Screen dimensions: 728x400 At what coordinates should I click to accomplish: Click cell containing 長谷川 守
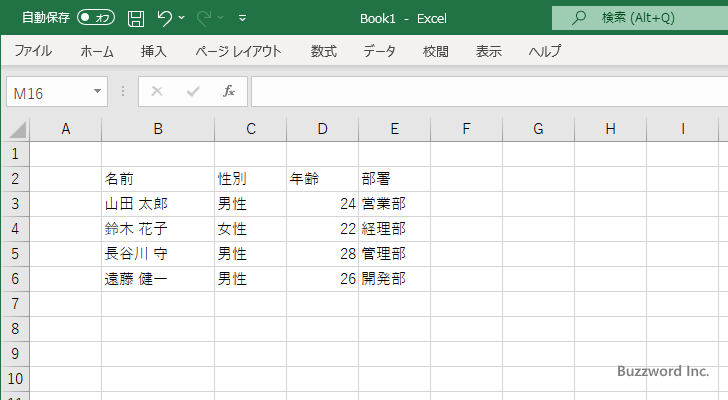[158, 254]
